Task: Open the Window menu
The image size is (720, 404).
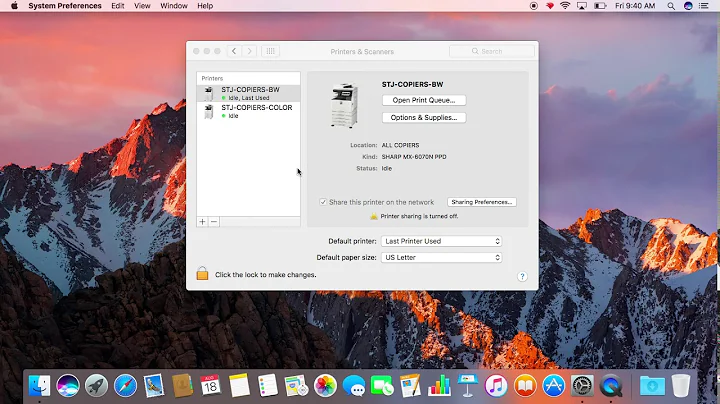Action: tap(174, 6)
